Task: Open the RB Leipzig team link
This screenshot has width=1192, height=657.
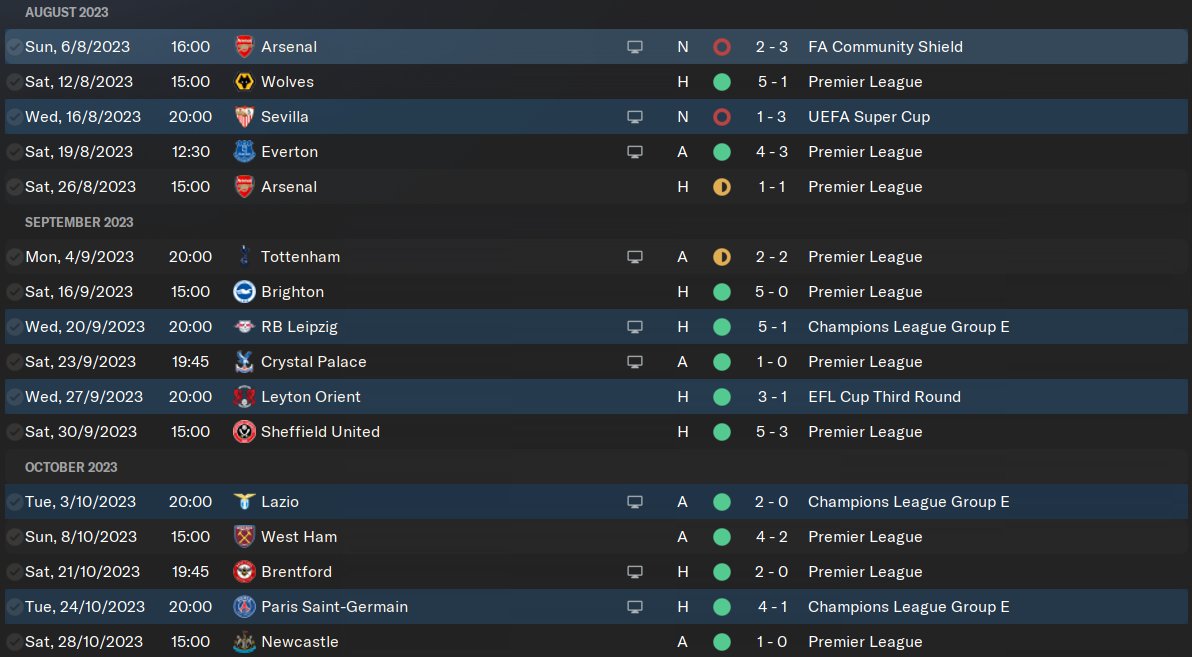Action: [x=299, y=326]
